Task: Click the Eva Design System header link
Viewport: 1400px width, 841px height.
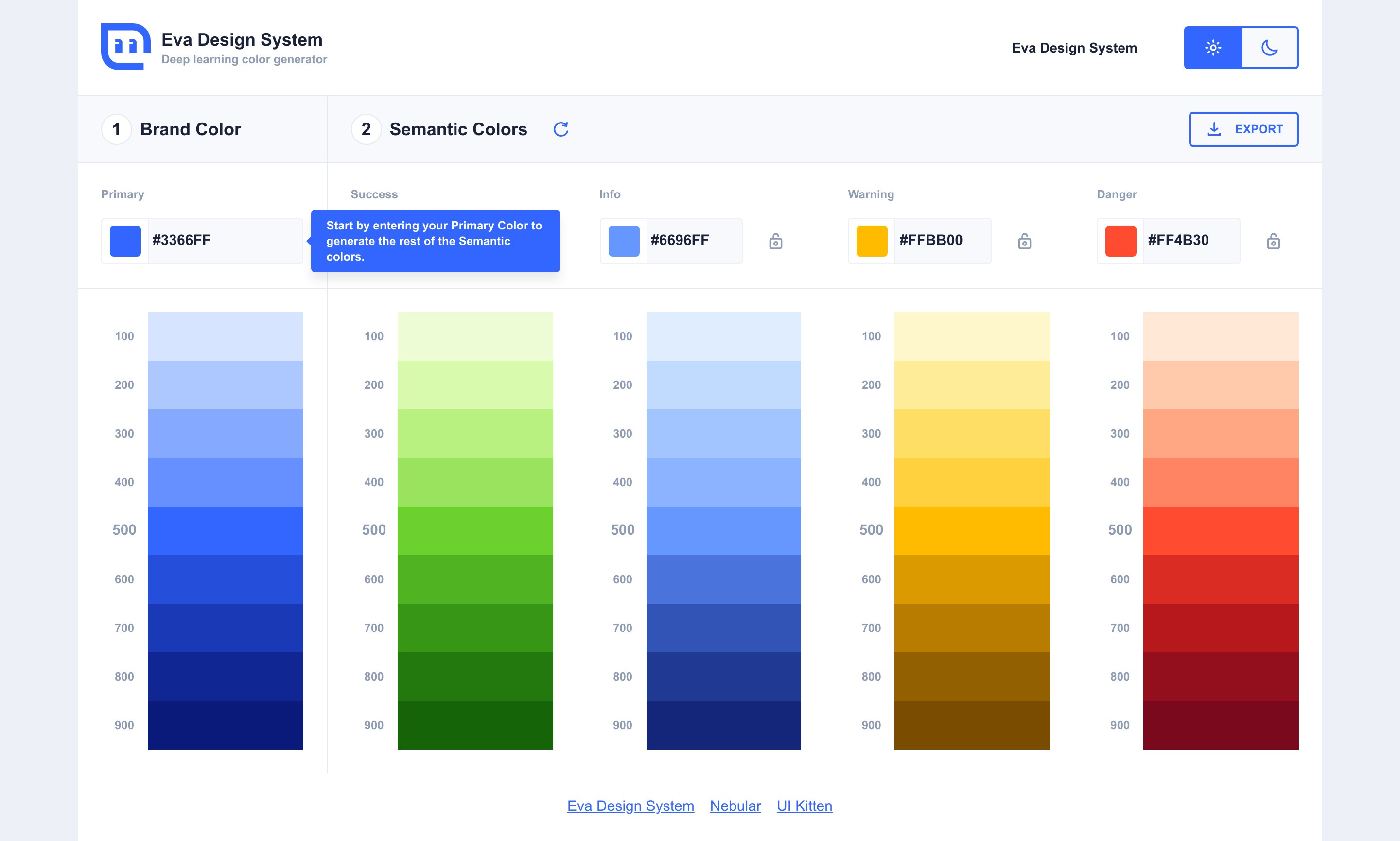Action: (x=1074, y=48)
